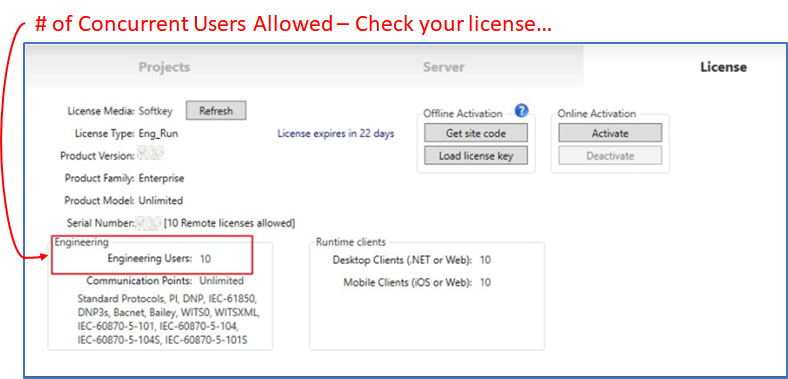Image resolution: width=788 pixels, height=379 pixels.
Task: Click the License expires in 22 days text
Action: coord(336,134)
